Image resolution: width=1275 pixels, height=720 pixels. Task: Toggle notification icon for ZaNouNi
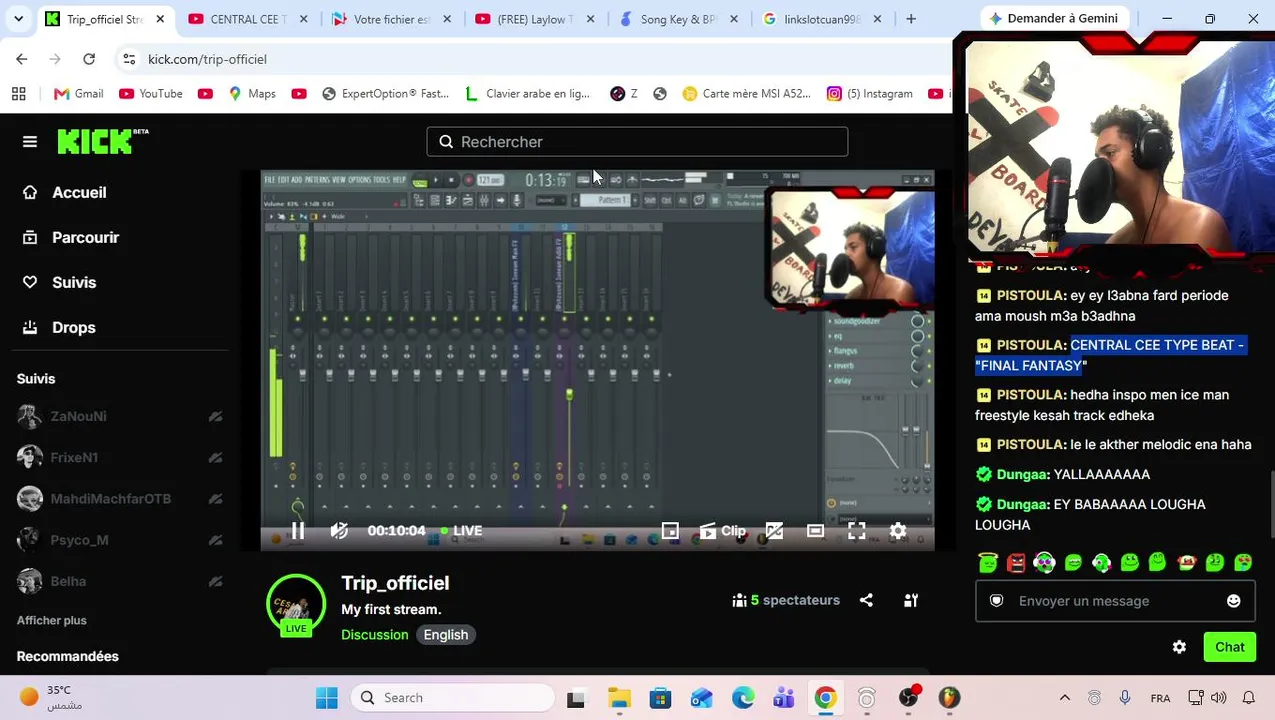click(x=215, y=416)
